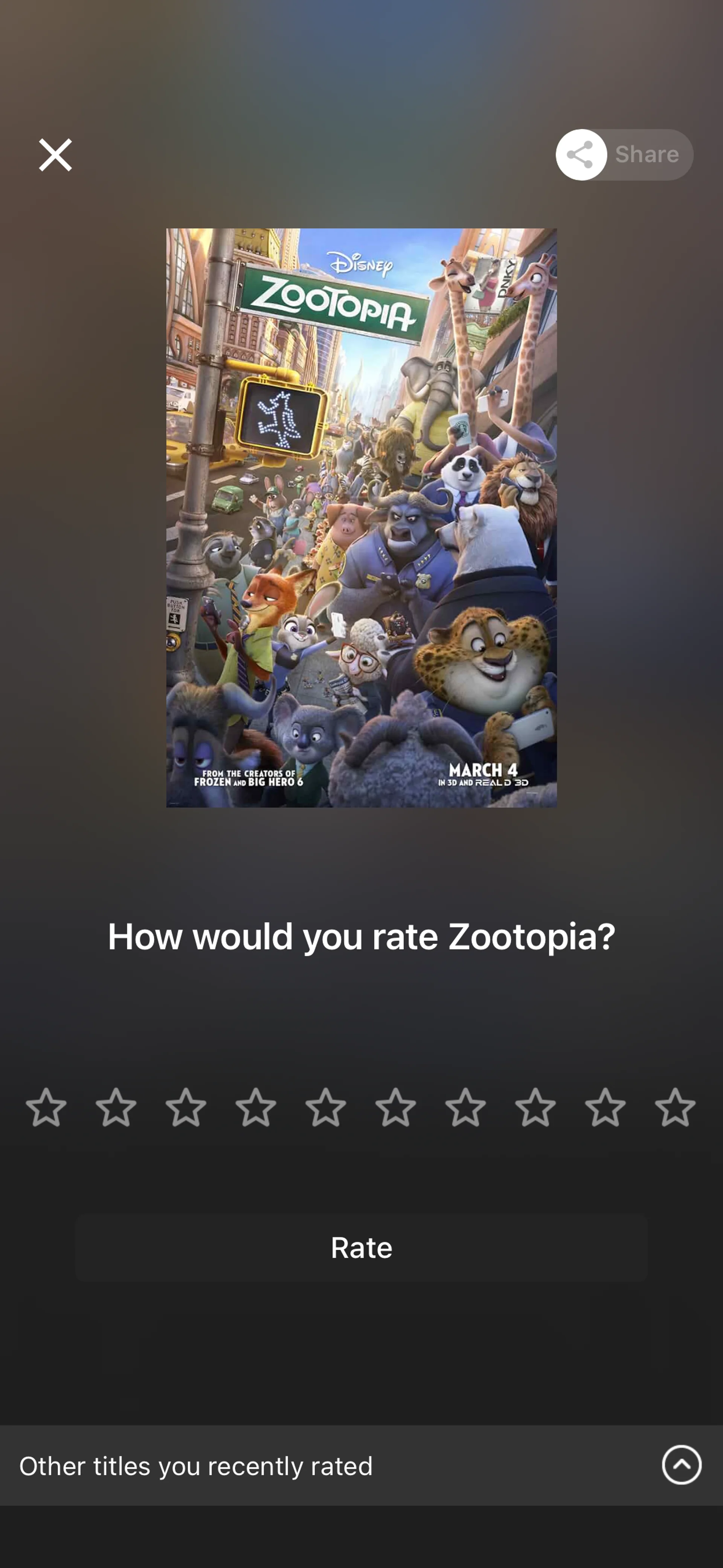Give Zootopia three stars
Image resolution: width=723 pixels, height=1568 pixels.
coord(186,1107)
